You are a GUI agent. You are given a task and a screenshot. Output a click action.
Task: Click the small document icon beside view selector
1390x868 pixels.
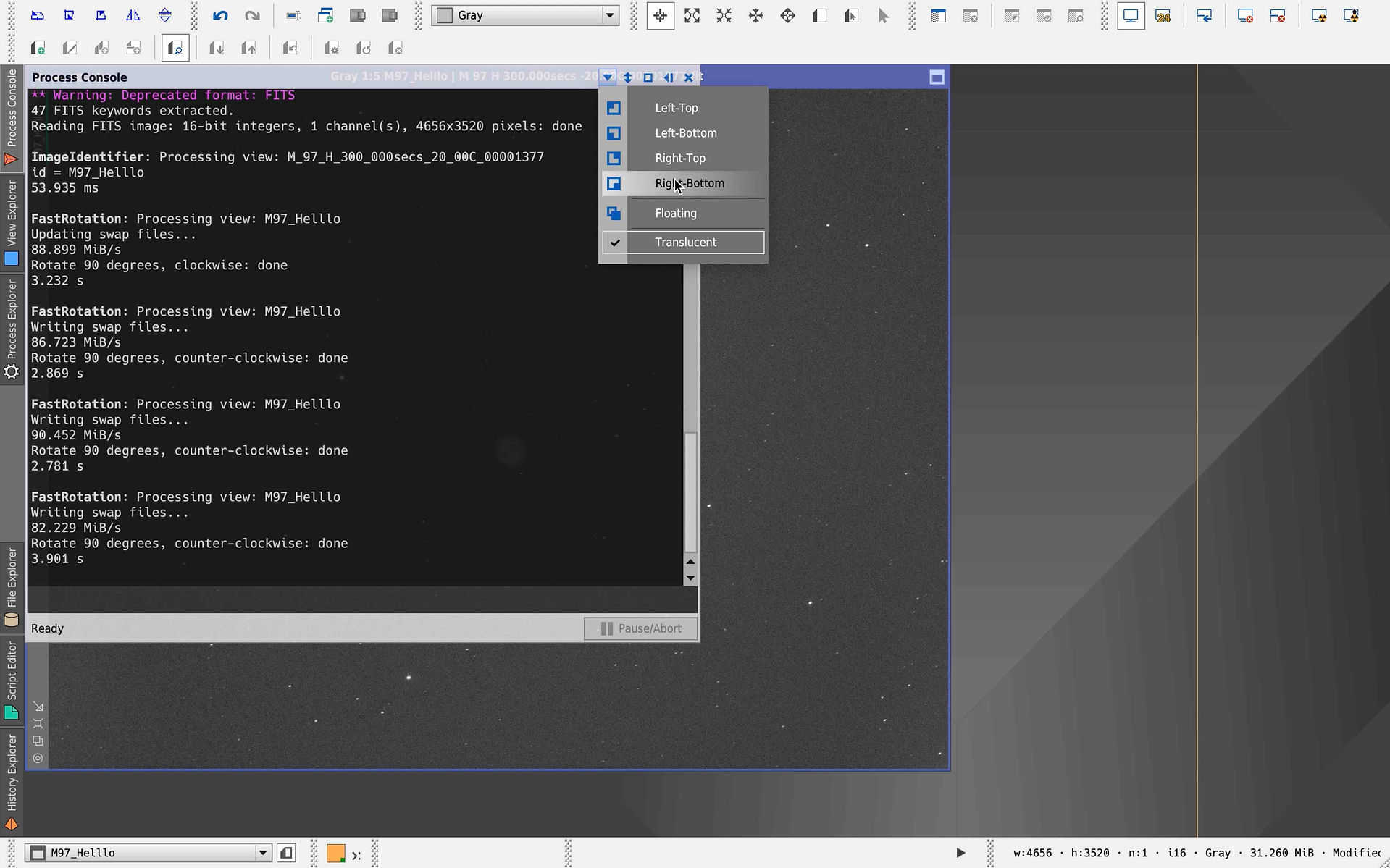[287, 853]
